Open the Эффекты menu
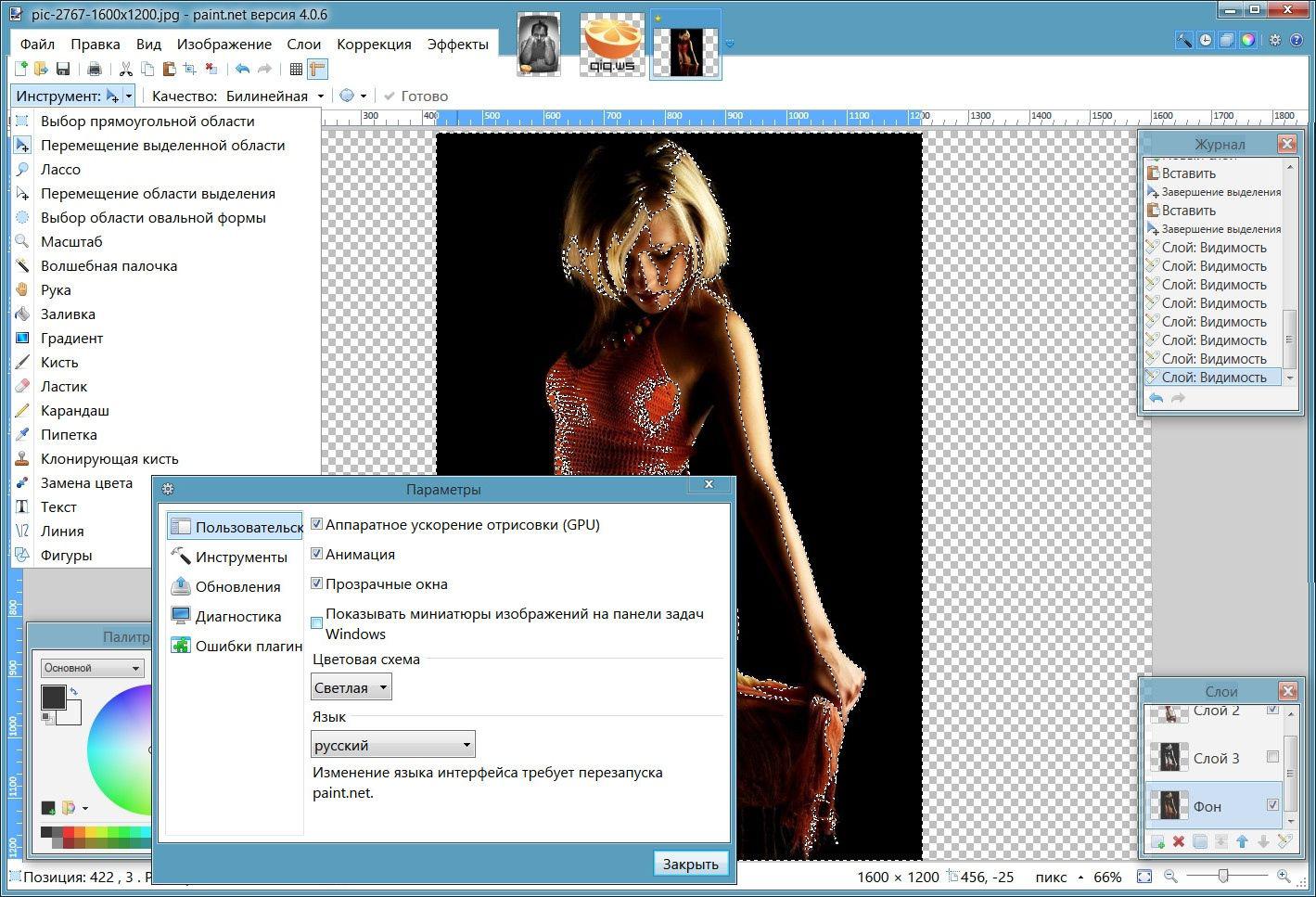Viewport: 1316px width, 897px height. tap(458, 44)
